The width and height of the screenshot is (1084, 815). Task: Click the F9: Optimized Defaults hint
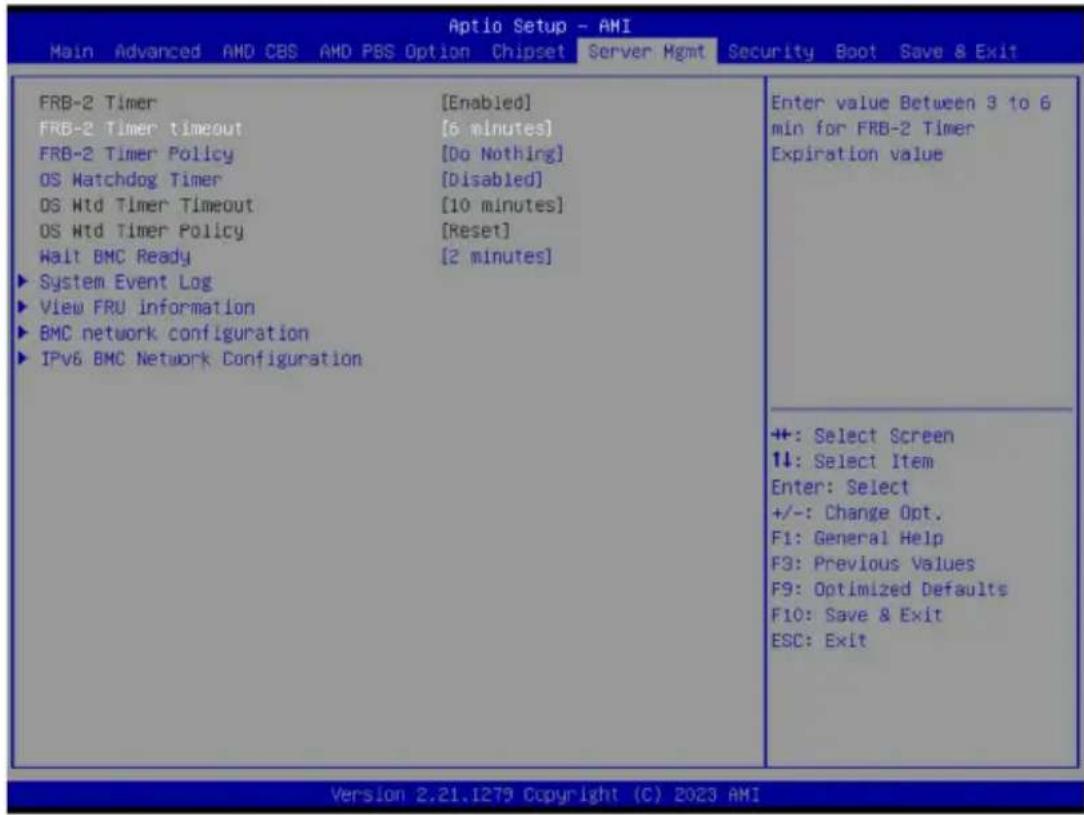click(x=889, y=590)
